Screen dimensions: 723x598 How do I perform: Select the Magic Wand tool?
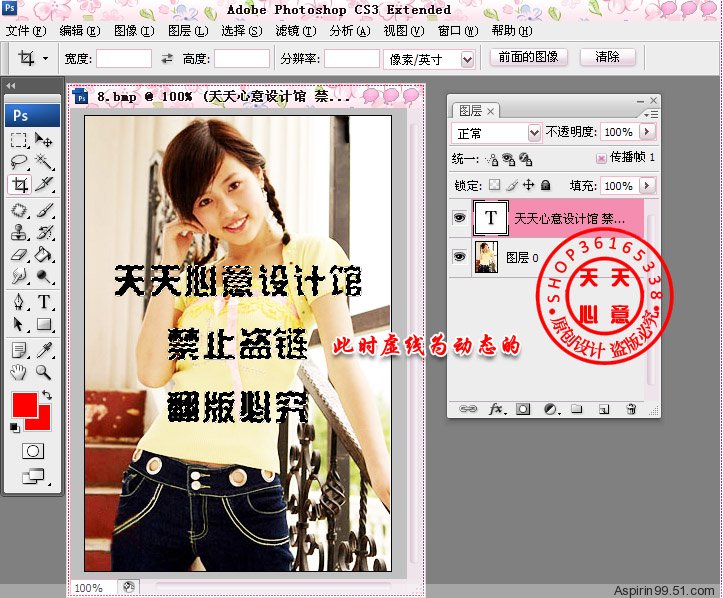pyautogui.click(x=44, y=162)
